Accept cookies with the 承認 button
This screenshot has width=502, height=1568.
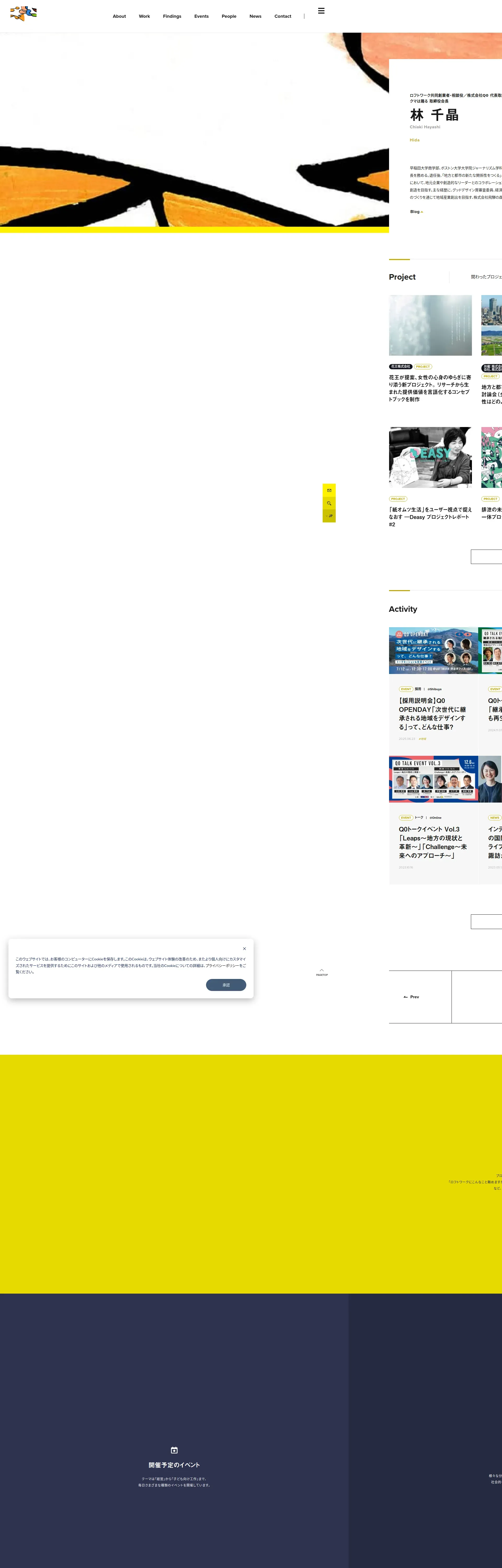pyautogui.click(x=226, y=985)
